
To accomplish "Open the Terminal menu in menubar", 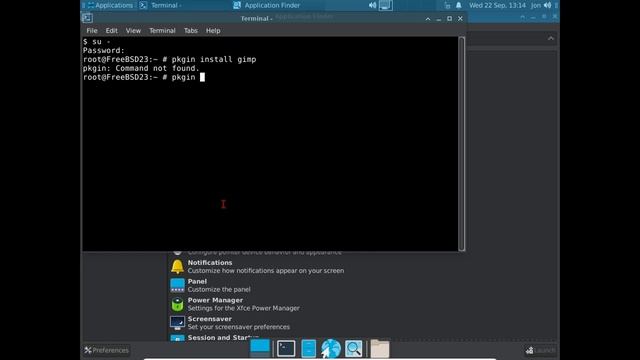I will 162,31.
